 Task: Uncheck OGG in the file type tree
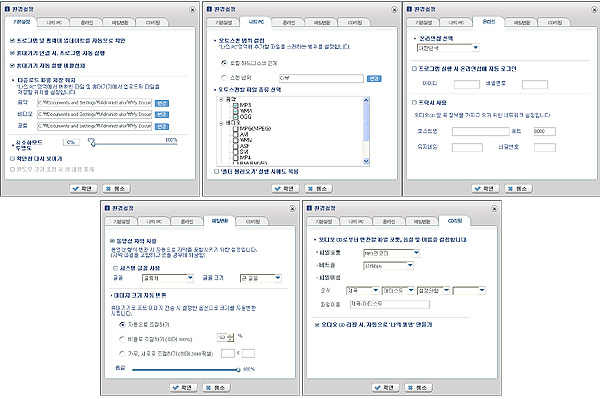pos(236,117)
